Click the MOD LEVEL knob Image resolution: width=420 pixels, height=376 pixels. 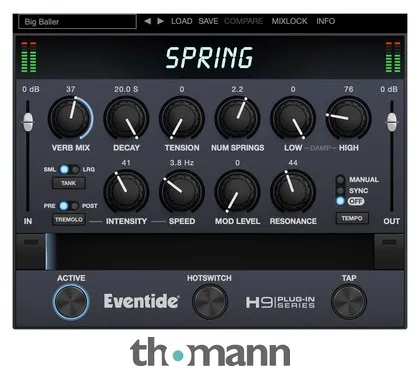[238, 191]
